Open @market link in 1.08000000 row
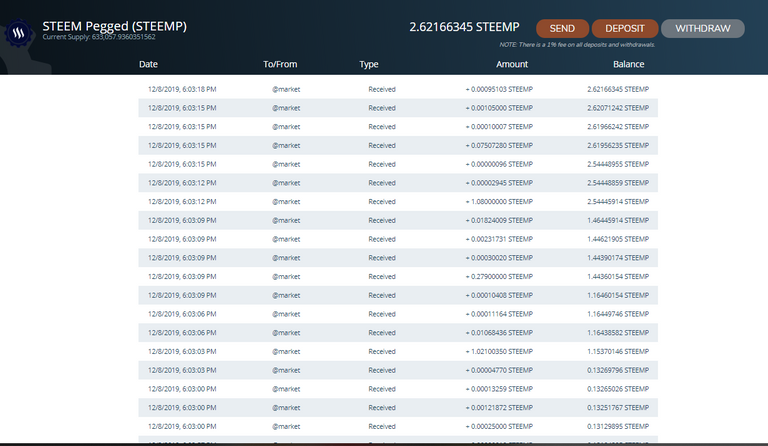 pyautogui.click(x=286, y=202)
